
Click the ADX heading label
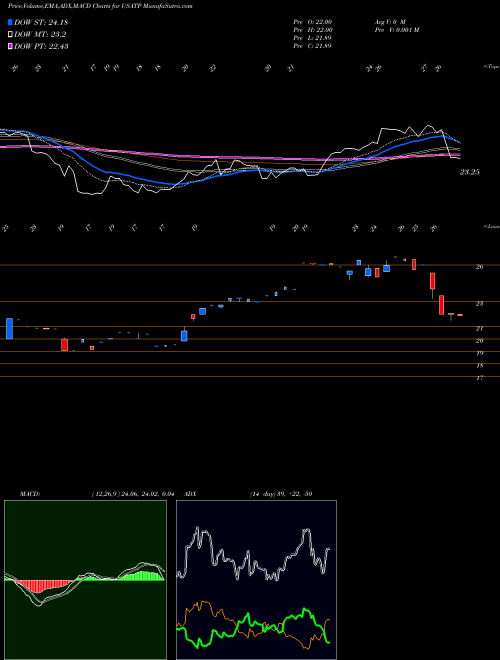tap(190, 494)
